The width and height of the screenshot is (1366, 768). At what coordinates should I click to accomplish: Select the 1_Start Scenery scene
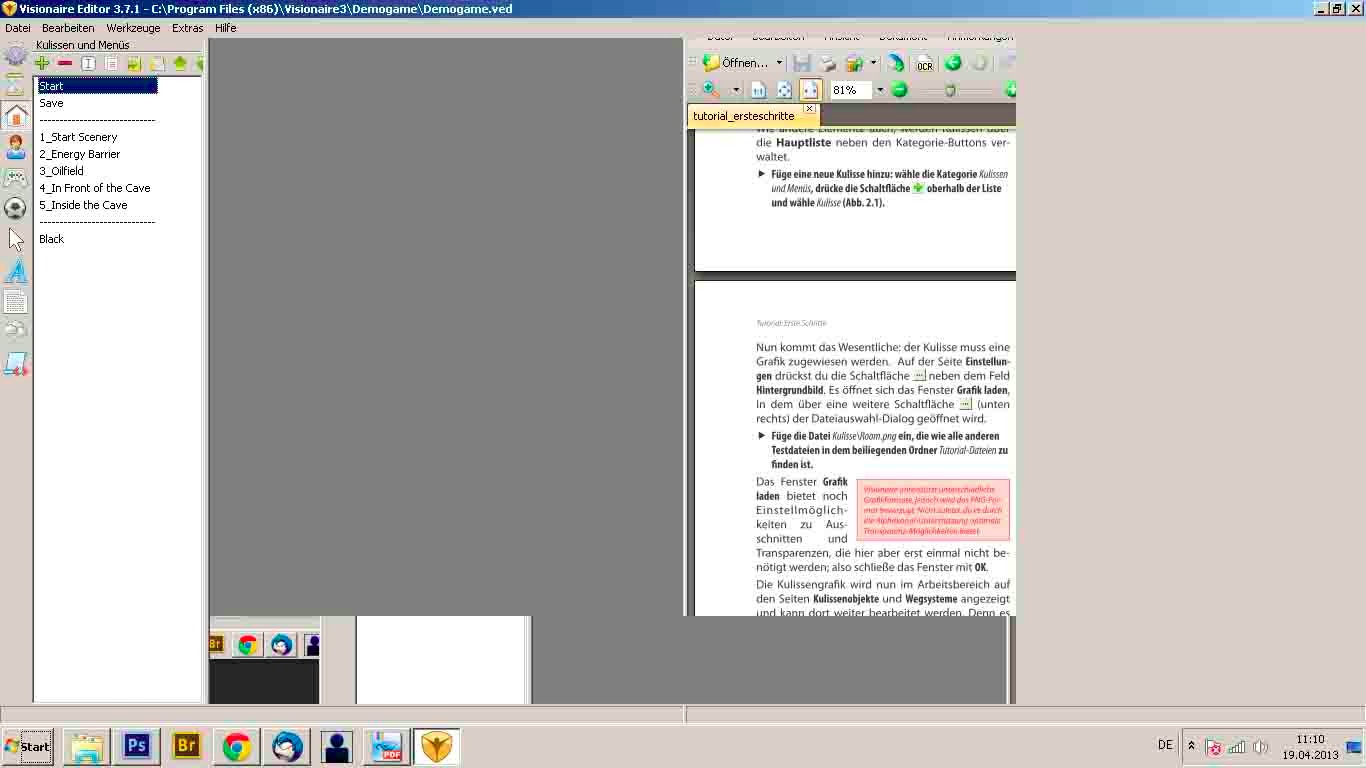[x=78, y=137]
